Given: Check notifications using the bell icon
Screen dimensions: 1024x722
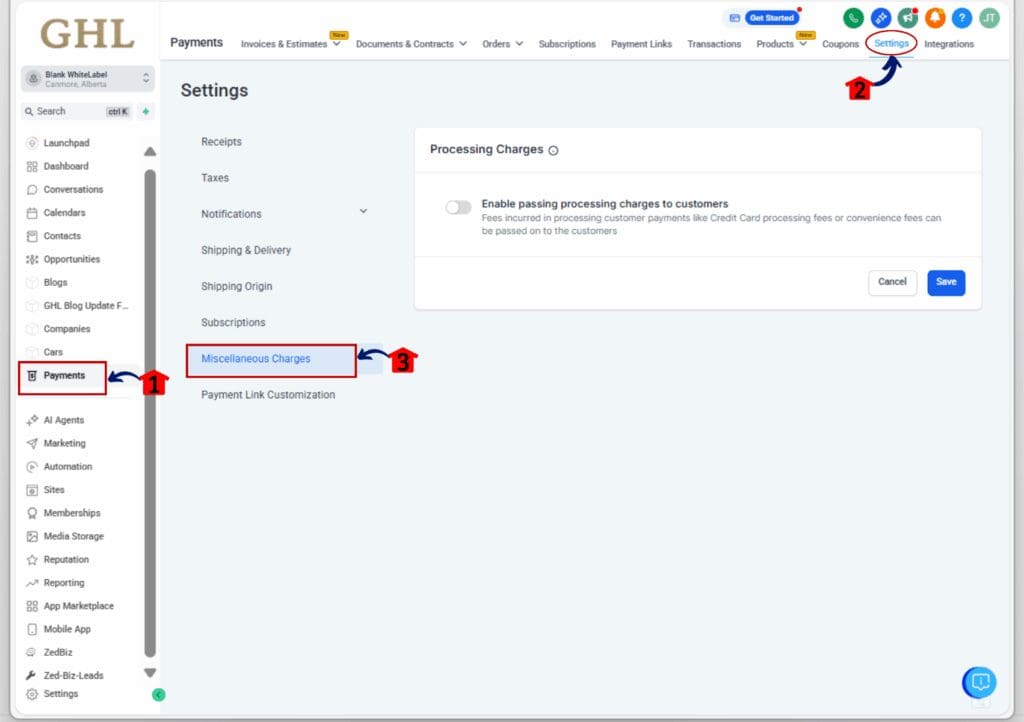Looking at the screenshot, I should [935, 17].
